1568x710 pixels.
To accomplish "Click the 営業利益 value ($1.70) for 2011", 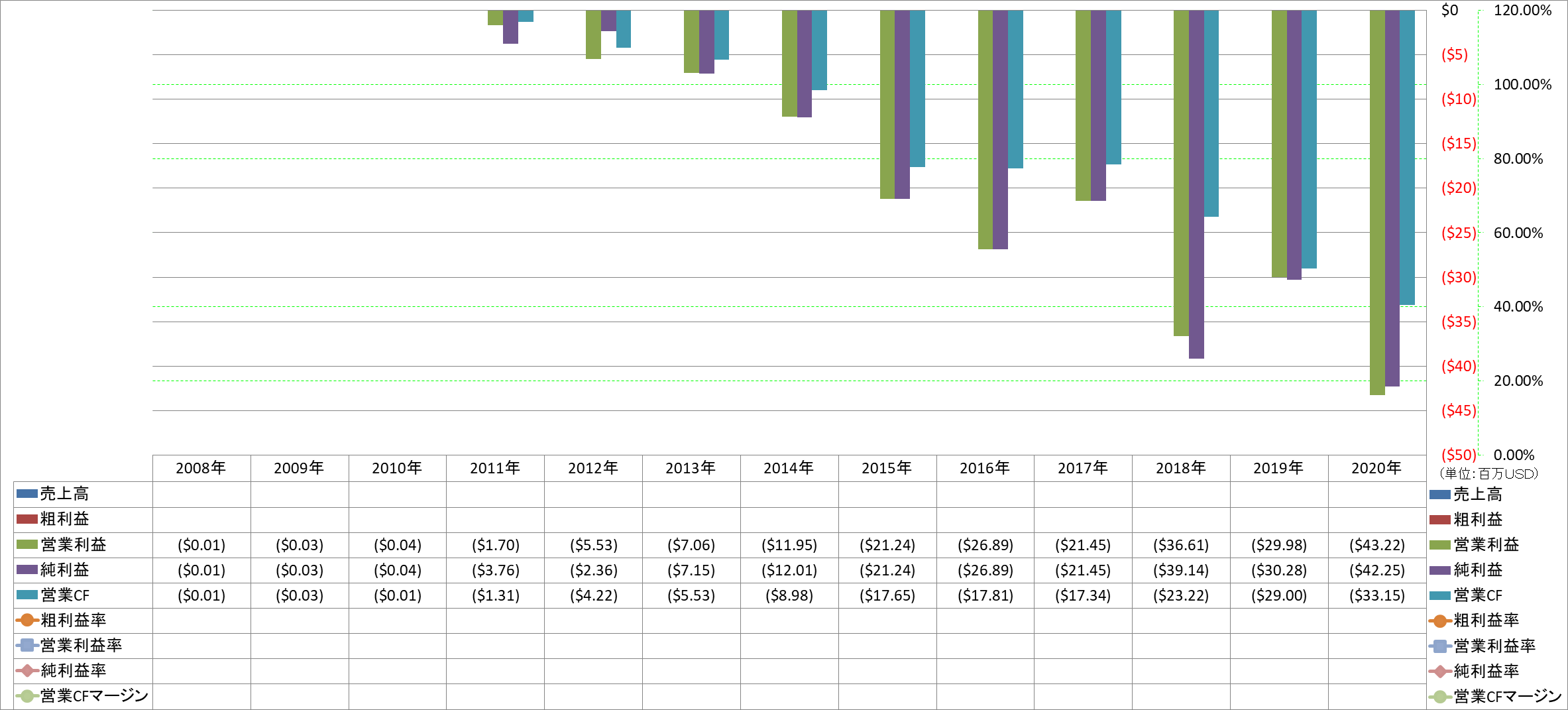I will (x=496, y=545).
